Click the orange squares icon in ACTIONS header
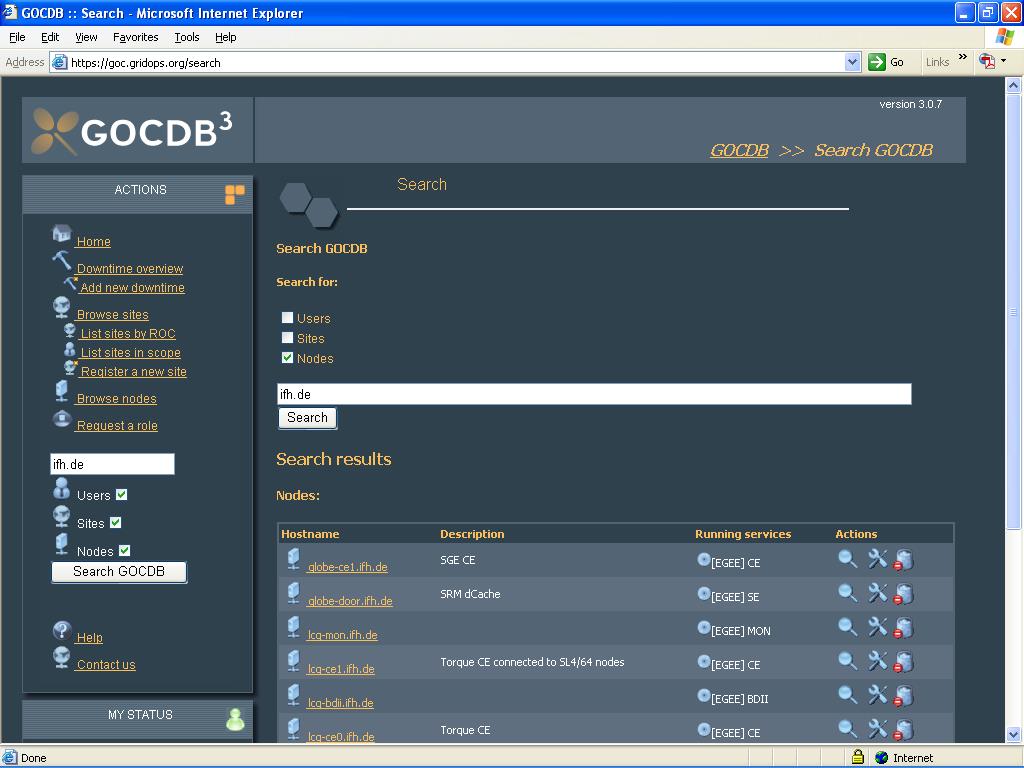1024x768 pixels. [234, 194]
